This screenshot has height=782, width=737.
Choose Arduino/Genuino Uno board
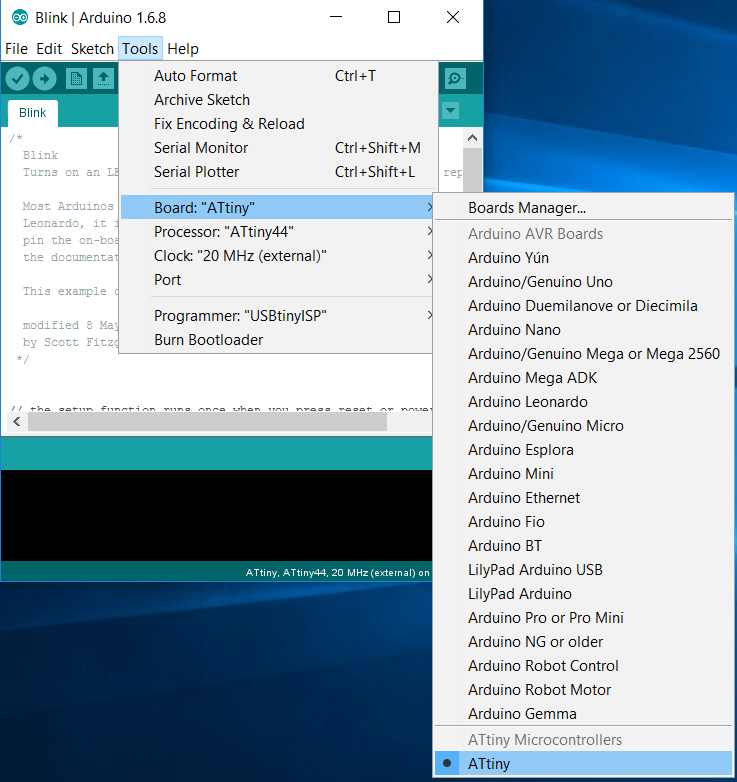tap(583, 282)
